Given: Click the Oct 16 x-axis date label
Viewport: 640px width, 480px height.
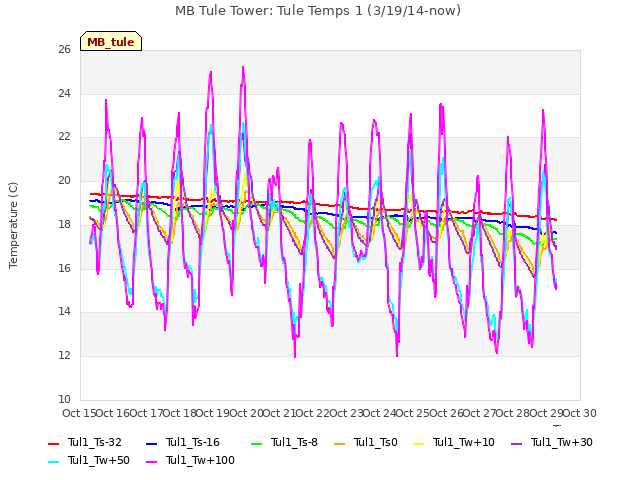Looking at the screenshot, I should pyautogui.click(x=113, y=413).
